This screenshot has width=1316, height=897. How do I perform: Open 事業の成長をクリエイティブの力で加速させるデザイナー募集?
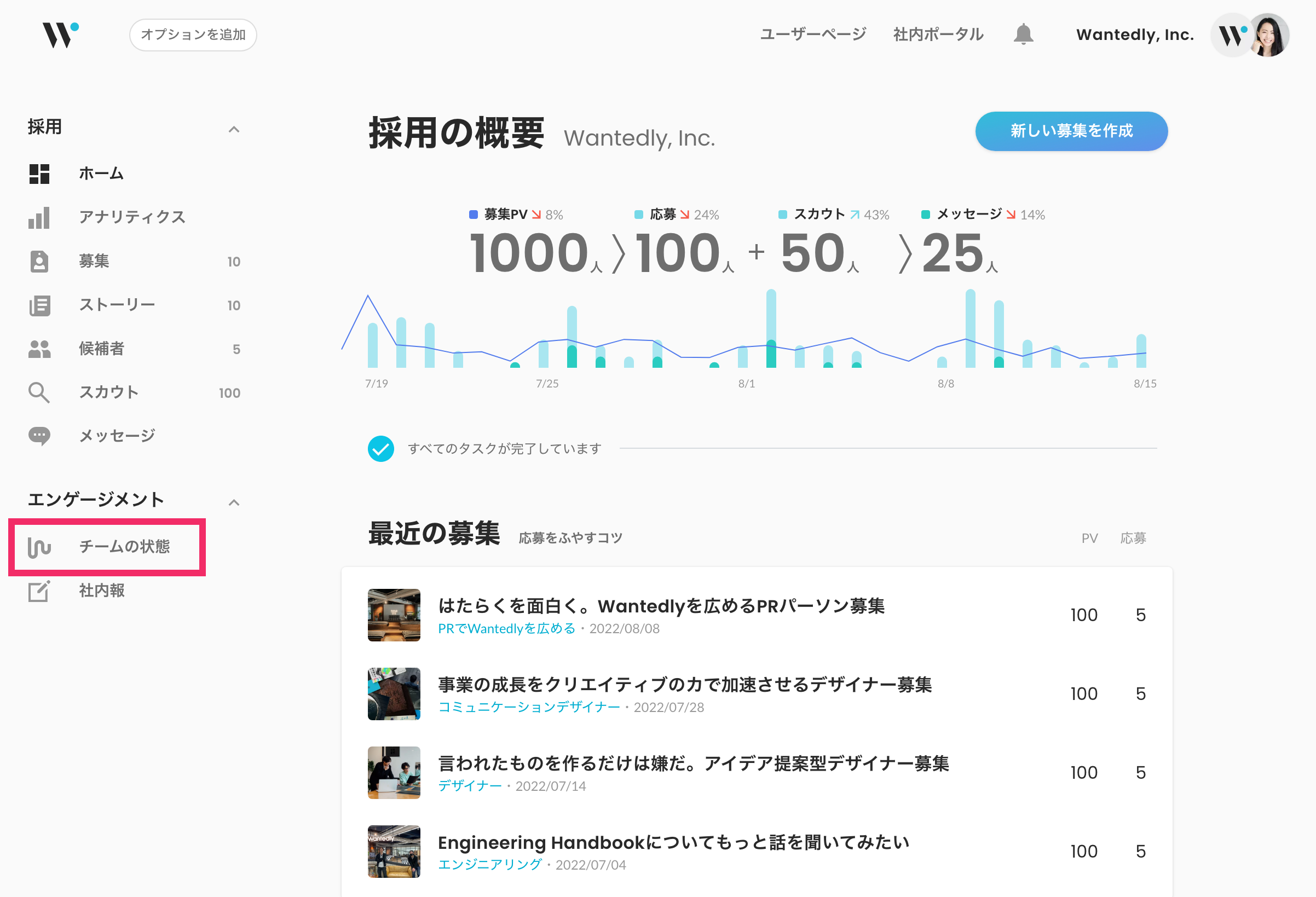click(x=685, y=685)
